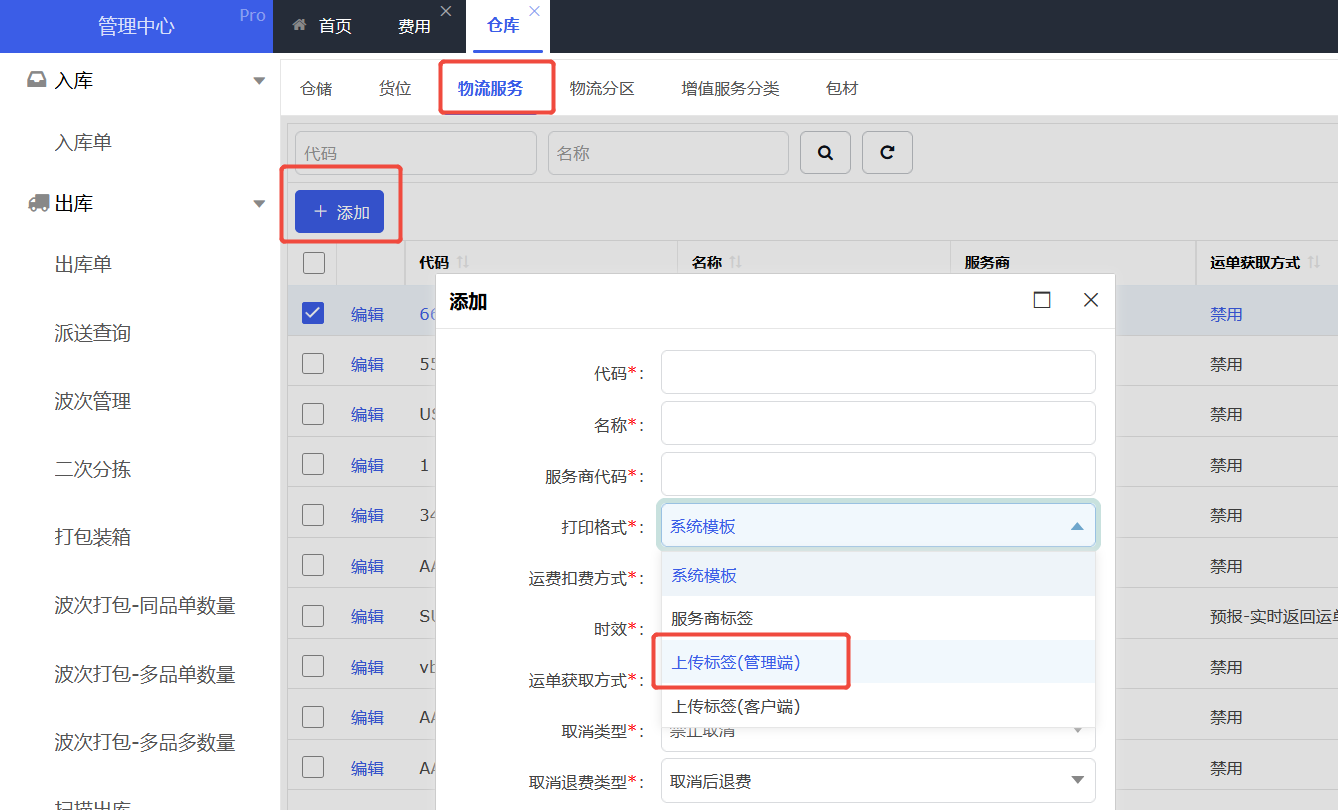The image size is (1338, 810).
Task: Open 波次打包-多品多数量 in sidebar
Action: [x=145, y=742]
